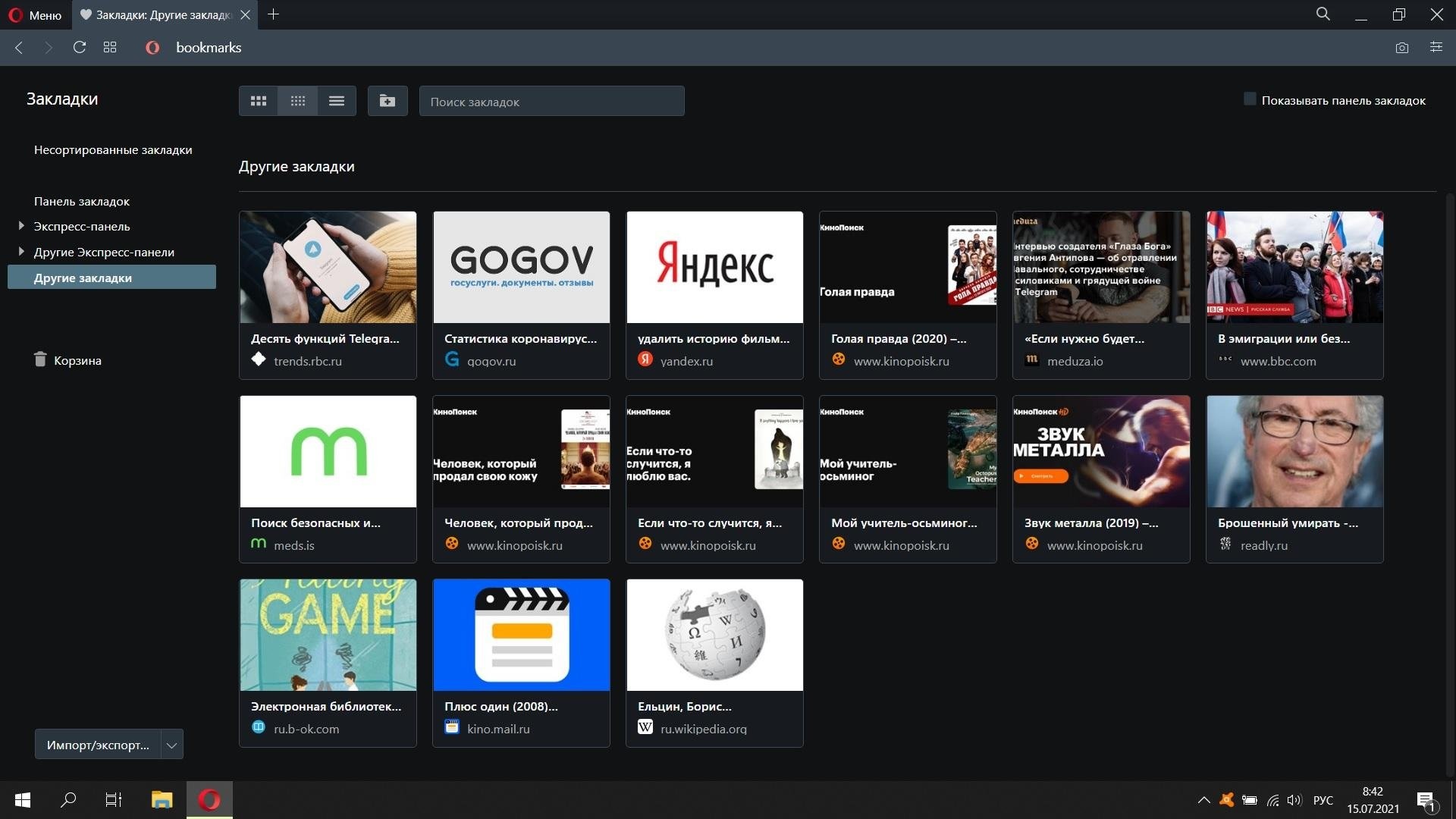Image resolution: width=1456 pixels, height=819 pixels.
Task: Open Windows taskbar search
Action: [68, 799]
